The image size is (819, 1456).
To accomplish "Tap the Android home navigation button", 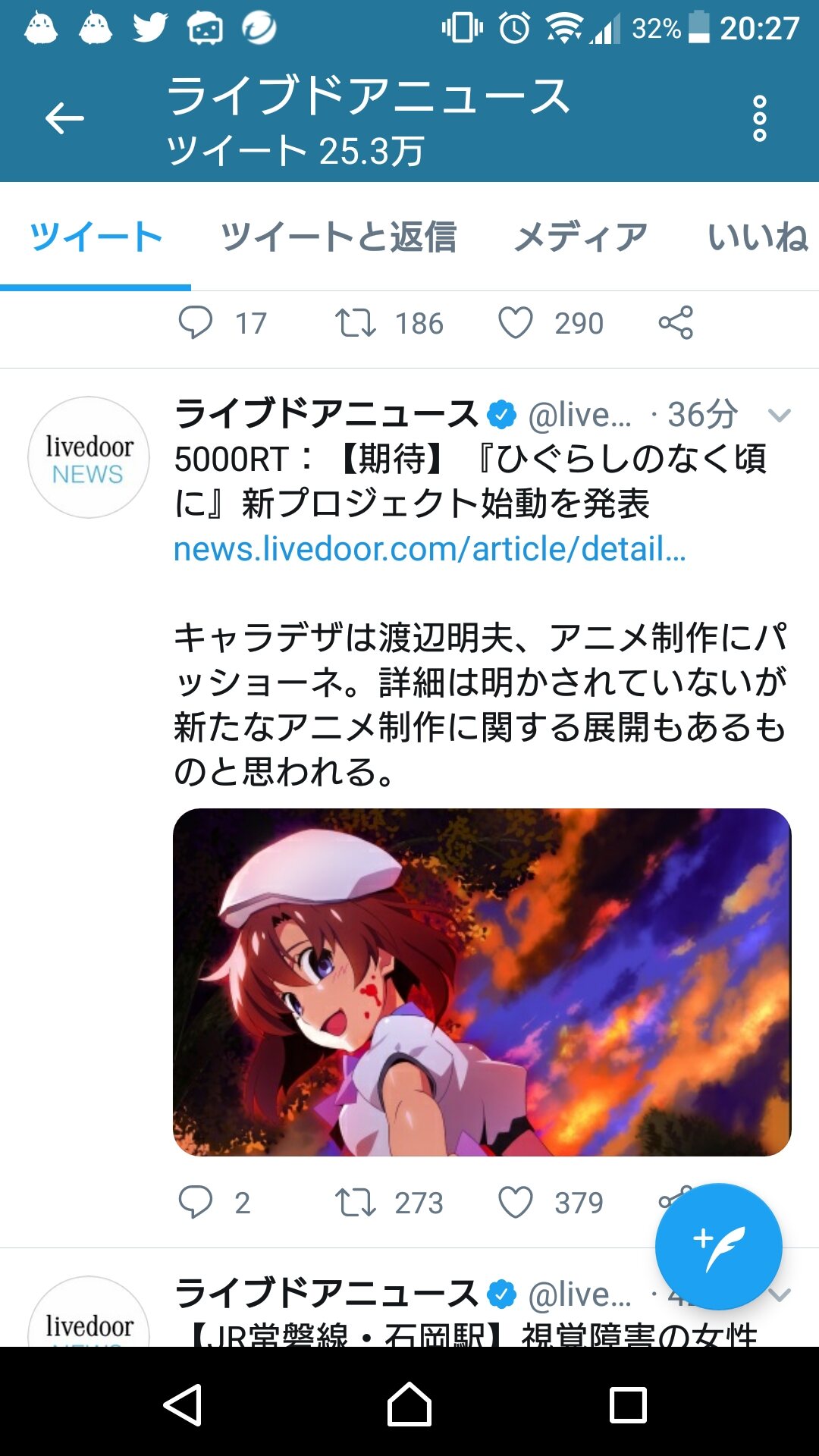I will pos(409,1404).
